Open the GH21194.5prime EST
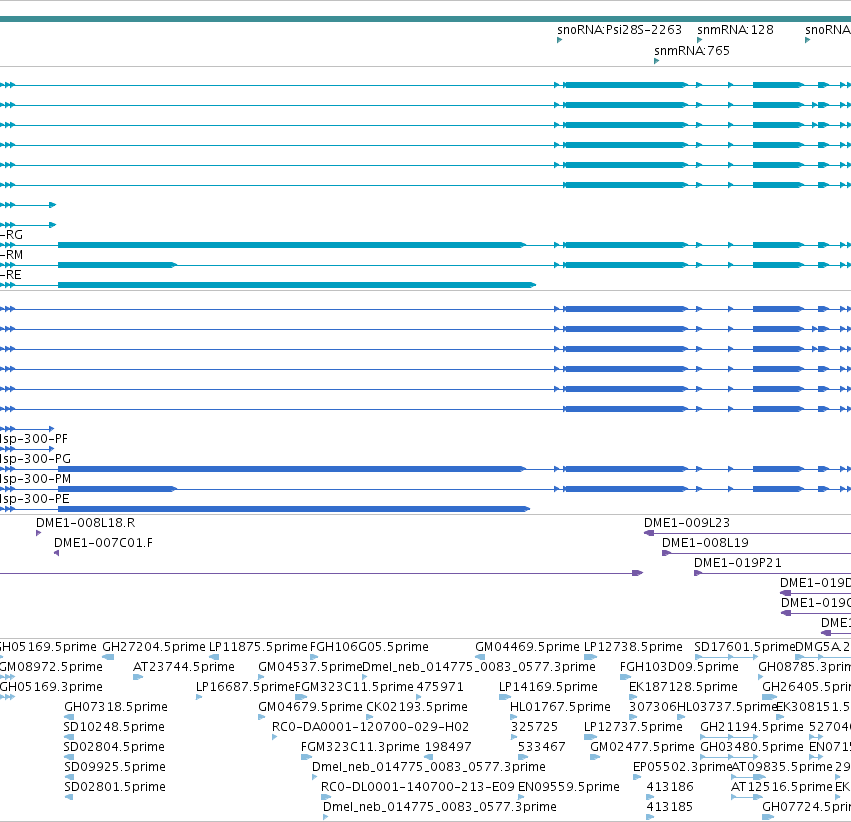Viewport: 851px width, 822px height. point(752,727)
